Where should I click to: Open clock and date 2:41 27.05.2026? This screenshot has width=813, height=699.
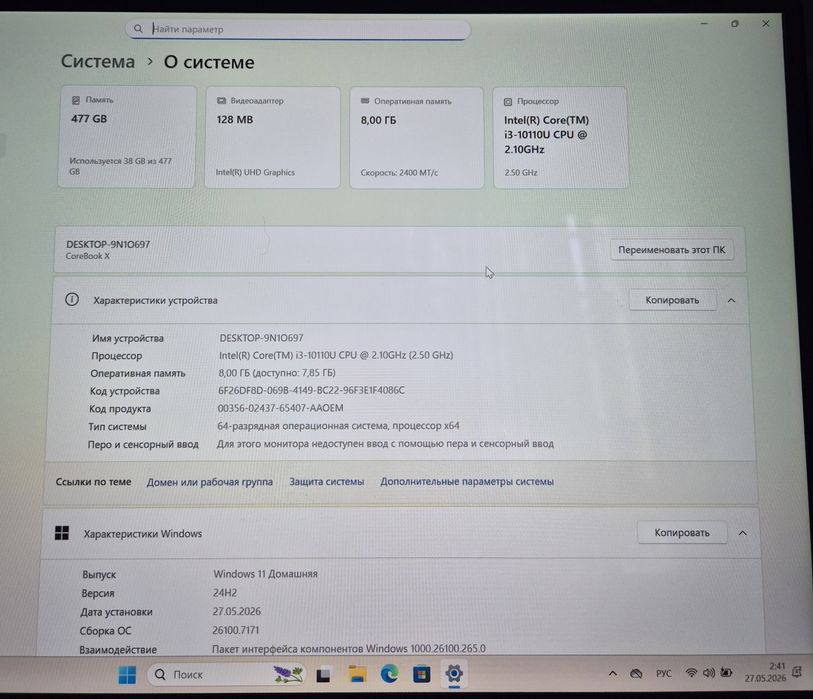(765, 673)
